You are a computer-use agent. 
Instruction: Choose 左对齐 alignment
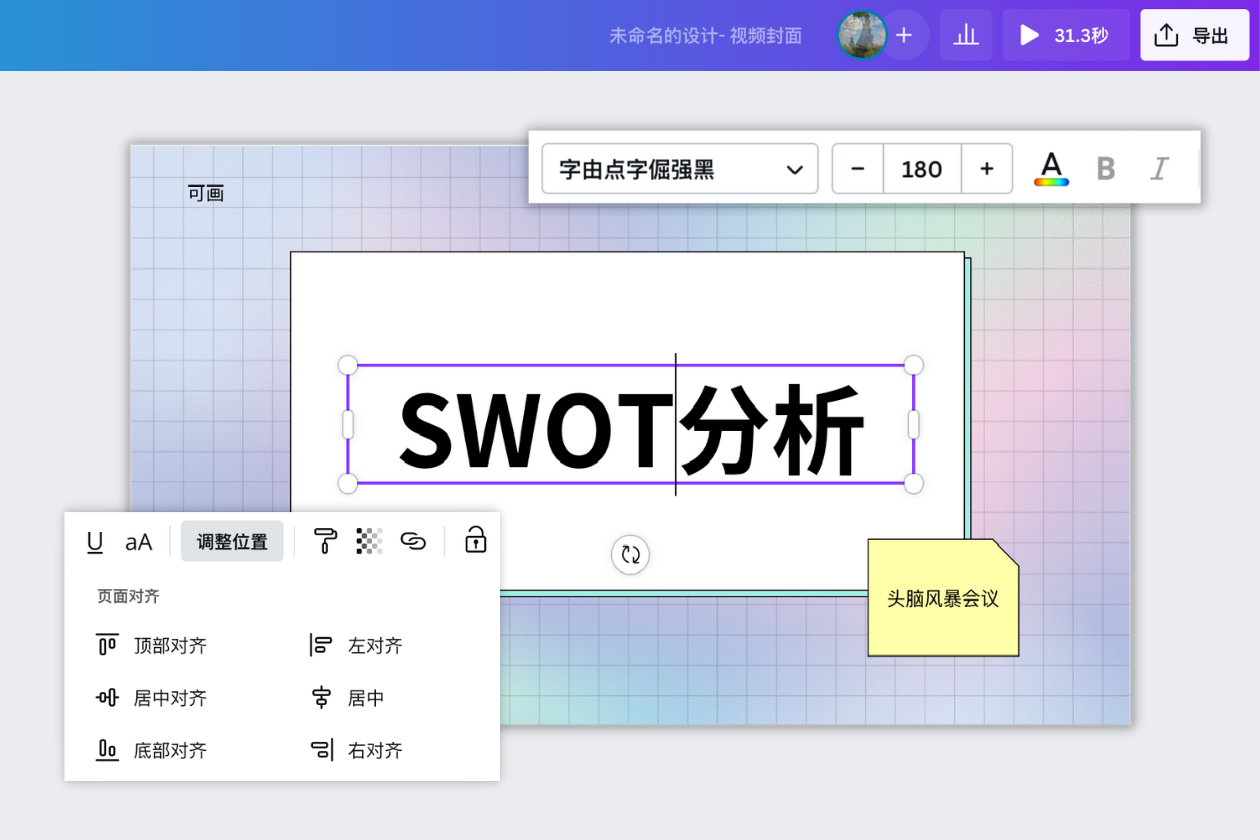click(x=356, y=646)
